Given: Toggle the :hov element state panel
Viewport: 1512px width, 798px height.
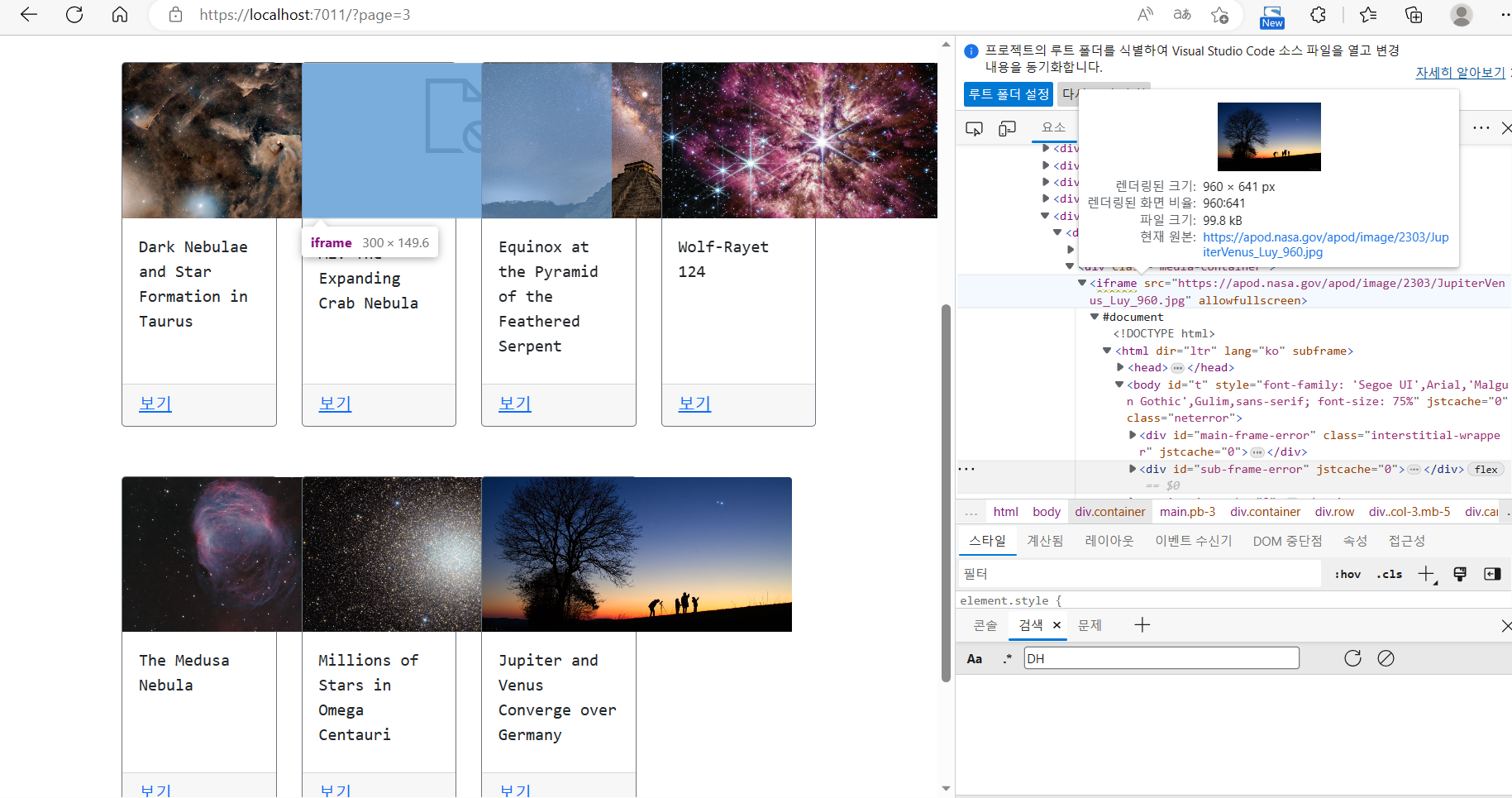Looking at the screenshot, I should coord(1347,574).
